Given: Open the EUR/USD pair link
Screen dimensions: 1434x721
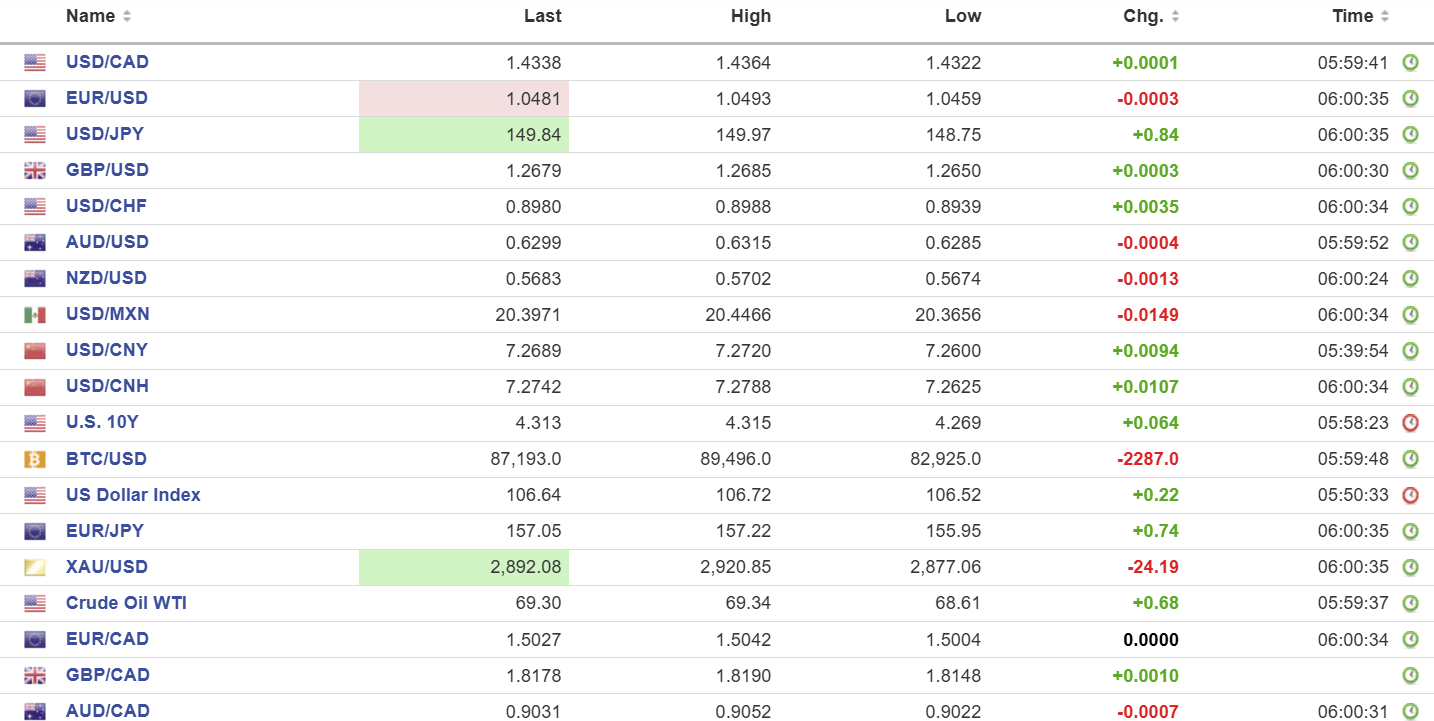Looking at the screenshot, I should [x=106, y=98].
